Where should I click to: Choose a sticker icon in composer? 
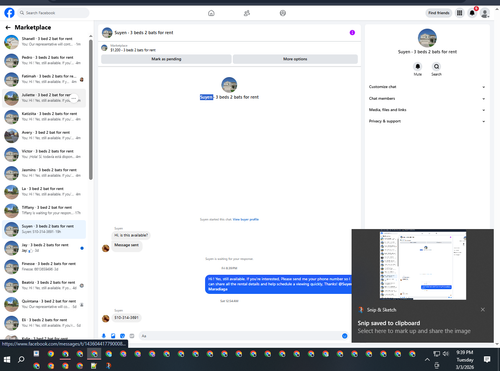[x=122, y=336]
